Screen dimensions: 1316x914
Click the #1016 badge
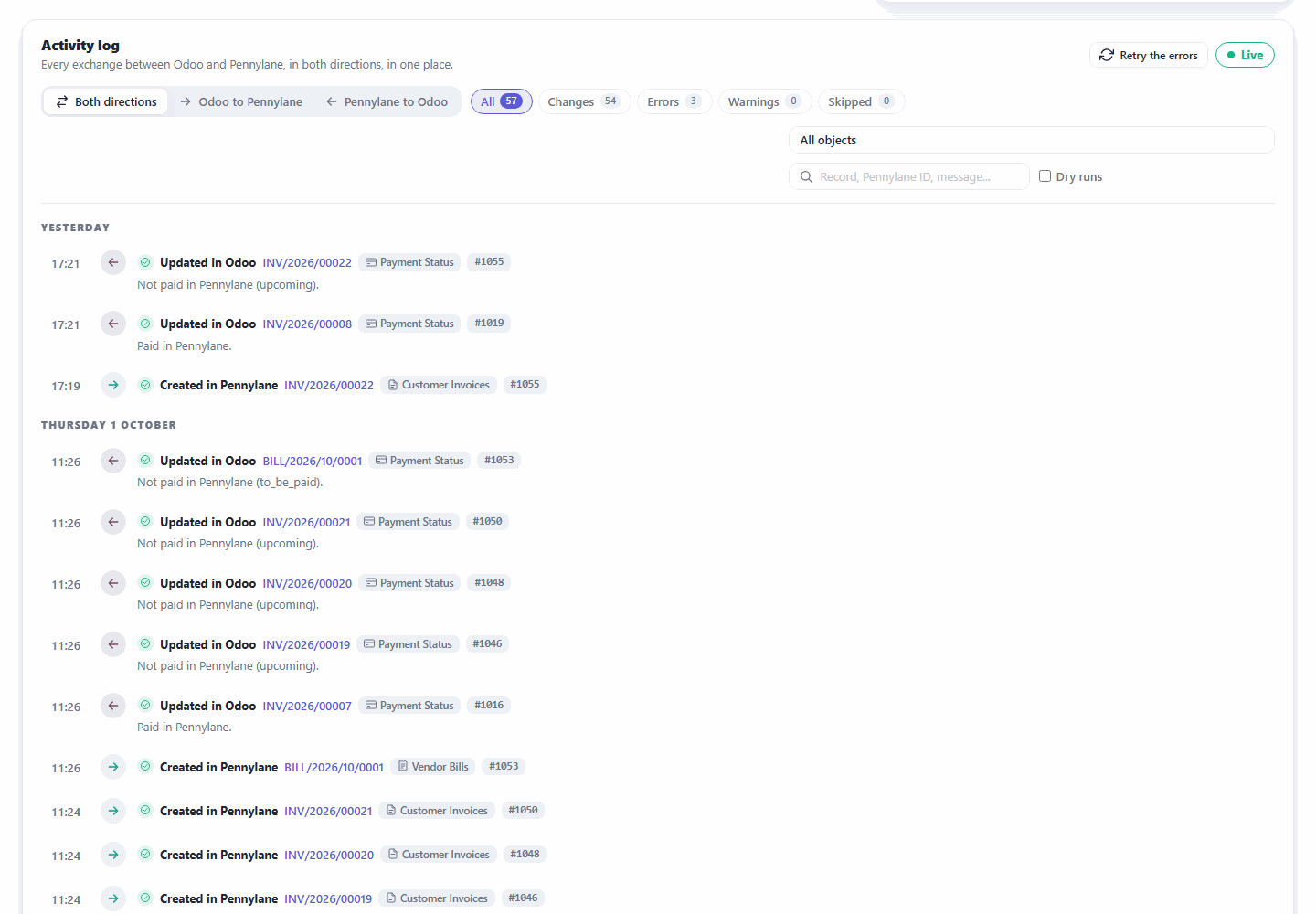(x=489, y=706)
